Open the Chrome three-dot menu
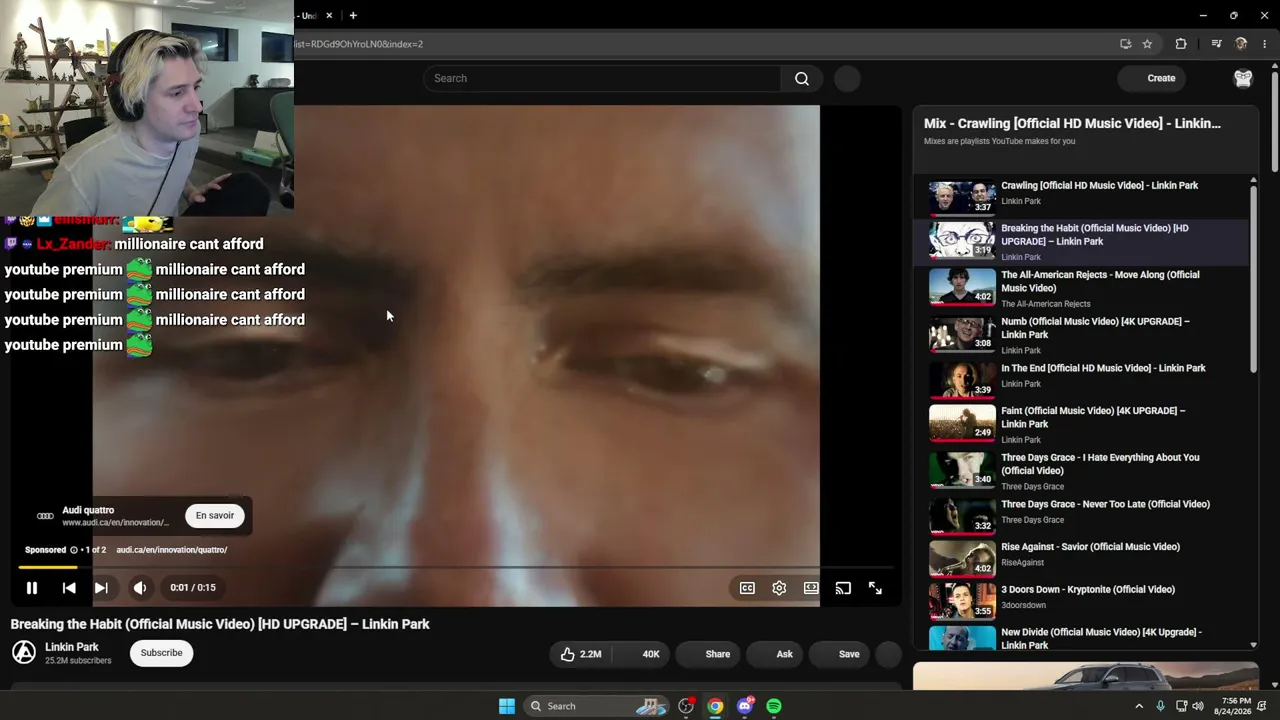Screen dimensions: 1280x720 pos(1265,44)
